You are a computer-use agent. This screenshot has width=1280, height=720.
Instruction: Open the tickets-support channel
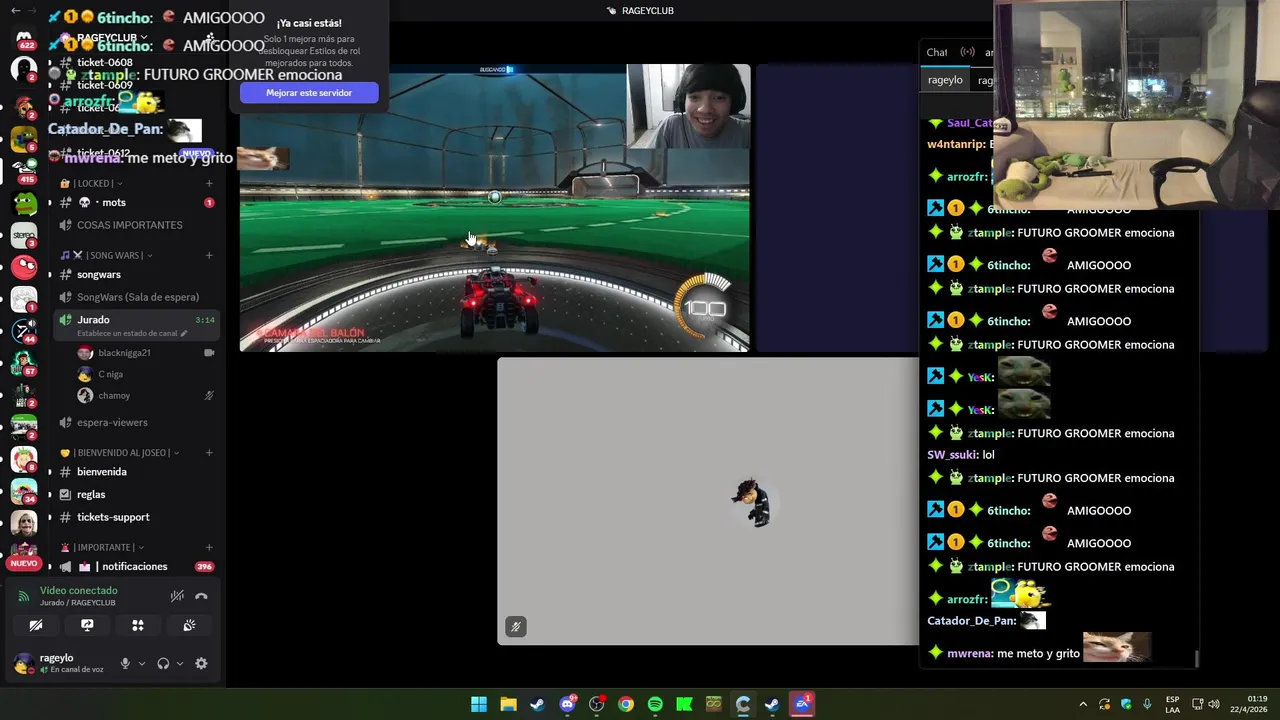point(136,517)
